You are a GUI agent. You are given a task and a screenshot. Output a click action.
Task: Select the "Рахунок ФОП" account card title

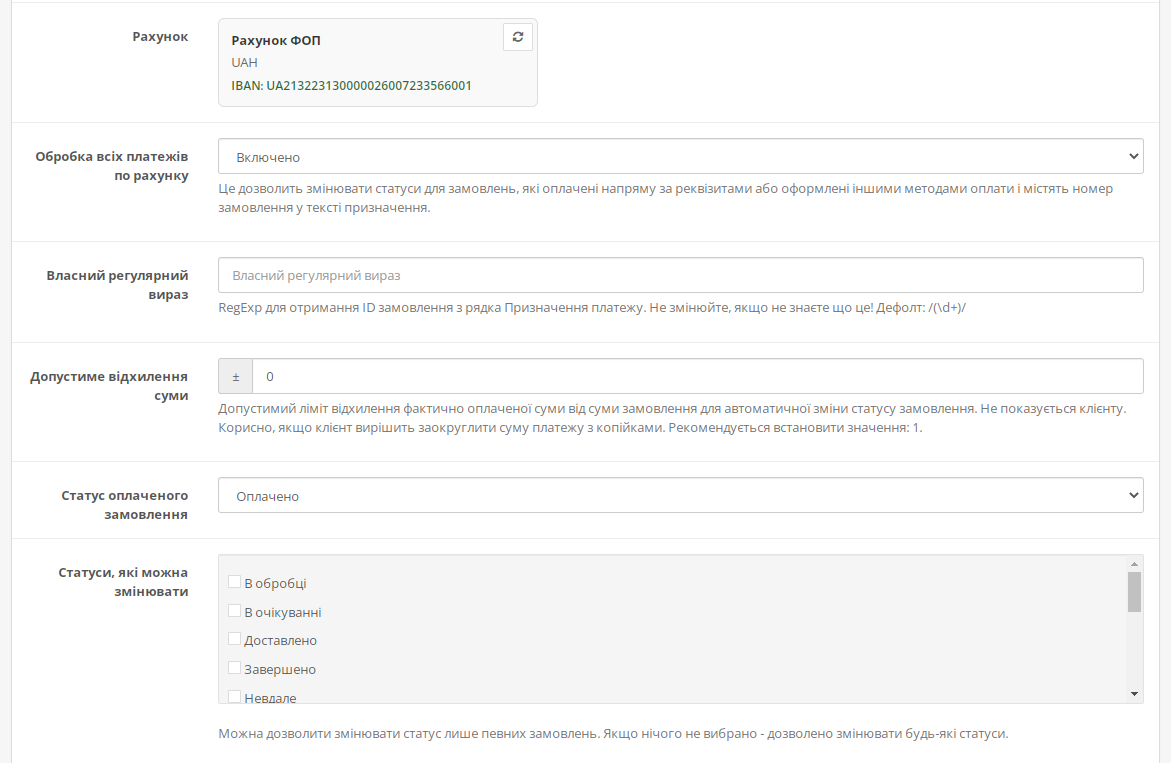click(276, 41)
